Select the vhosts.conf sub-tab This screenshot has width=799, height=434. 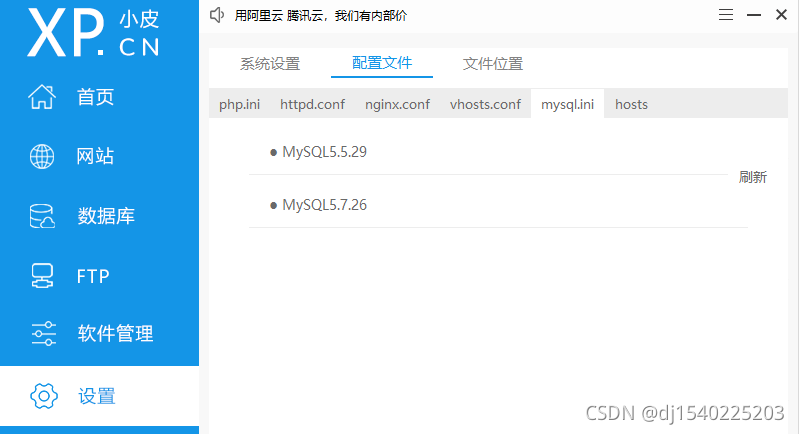pyautogui.click(x=485, y=104)
